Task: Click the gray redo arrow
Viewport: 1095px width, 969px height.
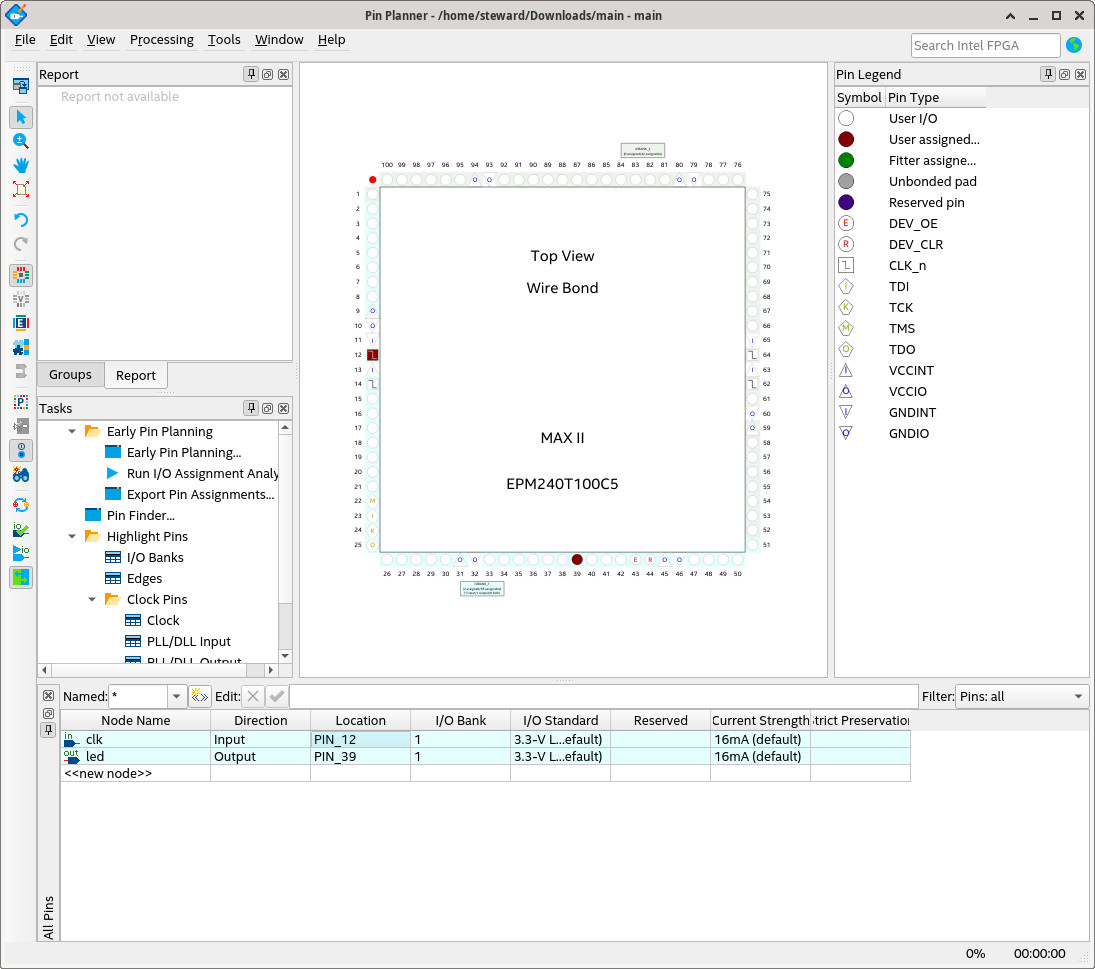Action: [21, 244]
